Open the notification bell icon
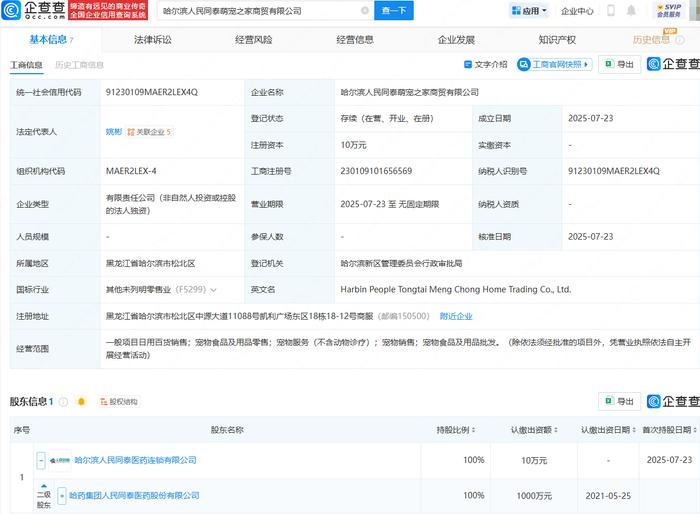 click(631, 11)
